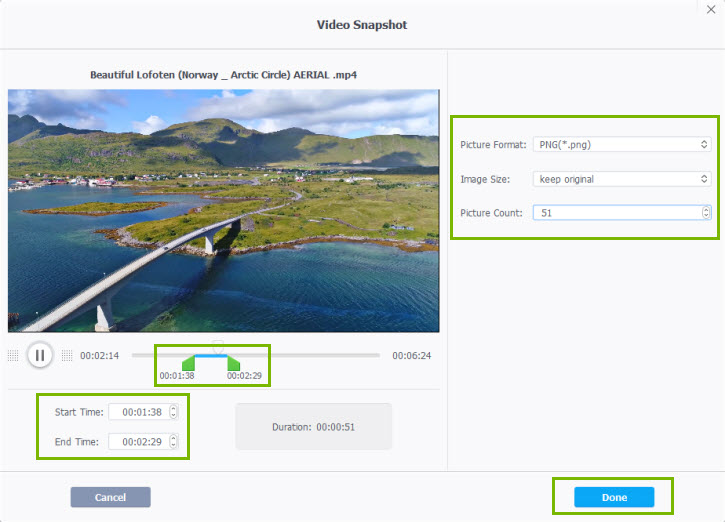Click the Picture Count stepper arrows
725x522 pixels.
click(706, 212)
